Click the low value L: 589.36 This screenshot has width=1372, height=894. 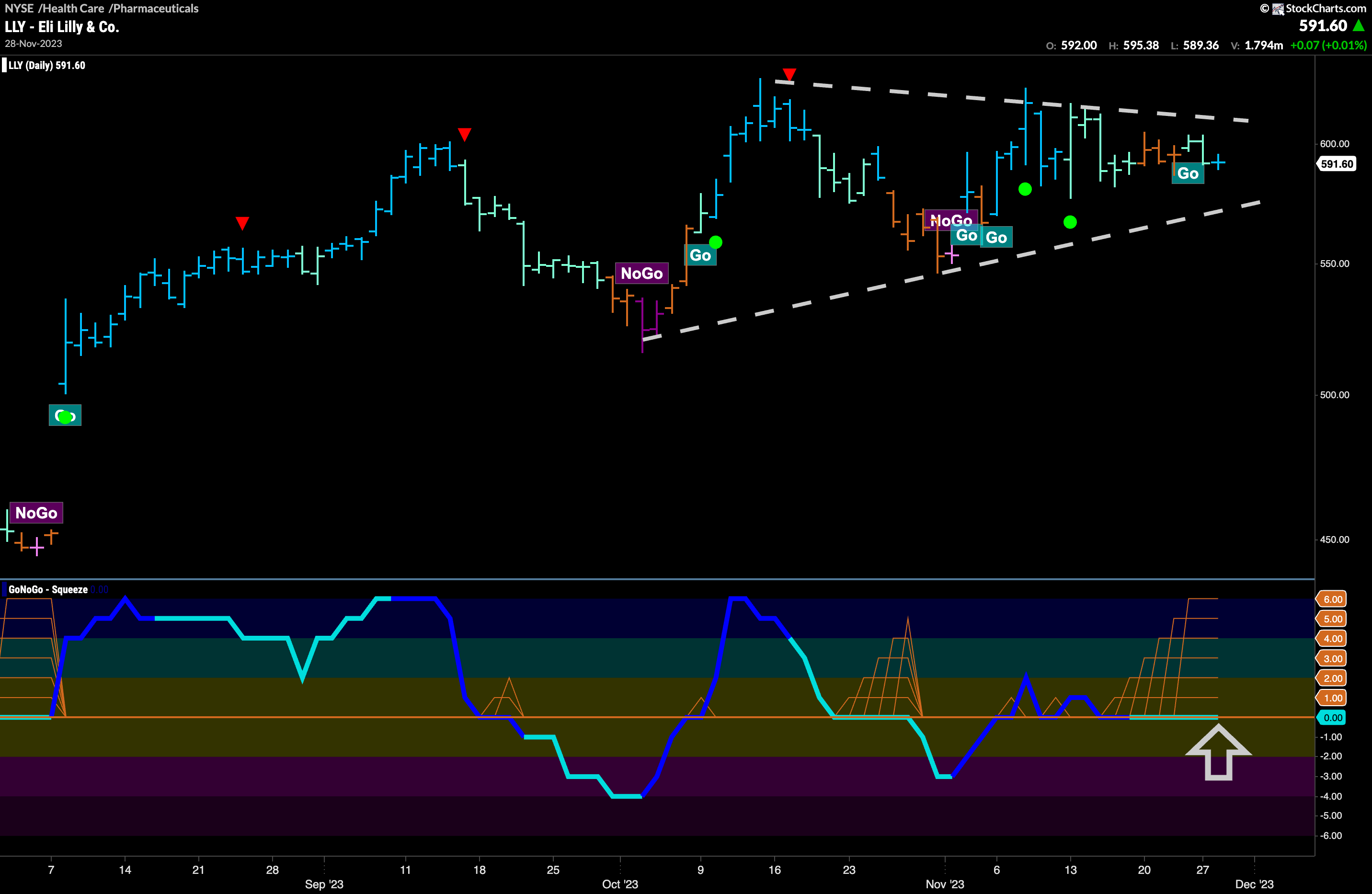click(x=1194, y=45)
